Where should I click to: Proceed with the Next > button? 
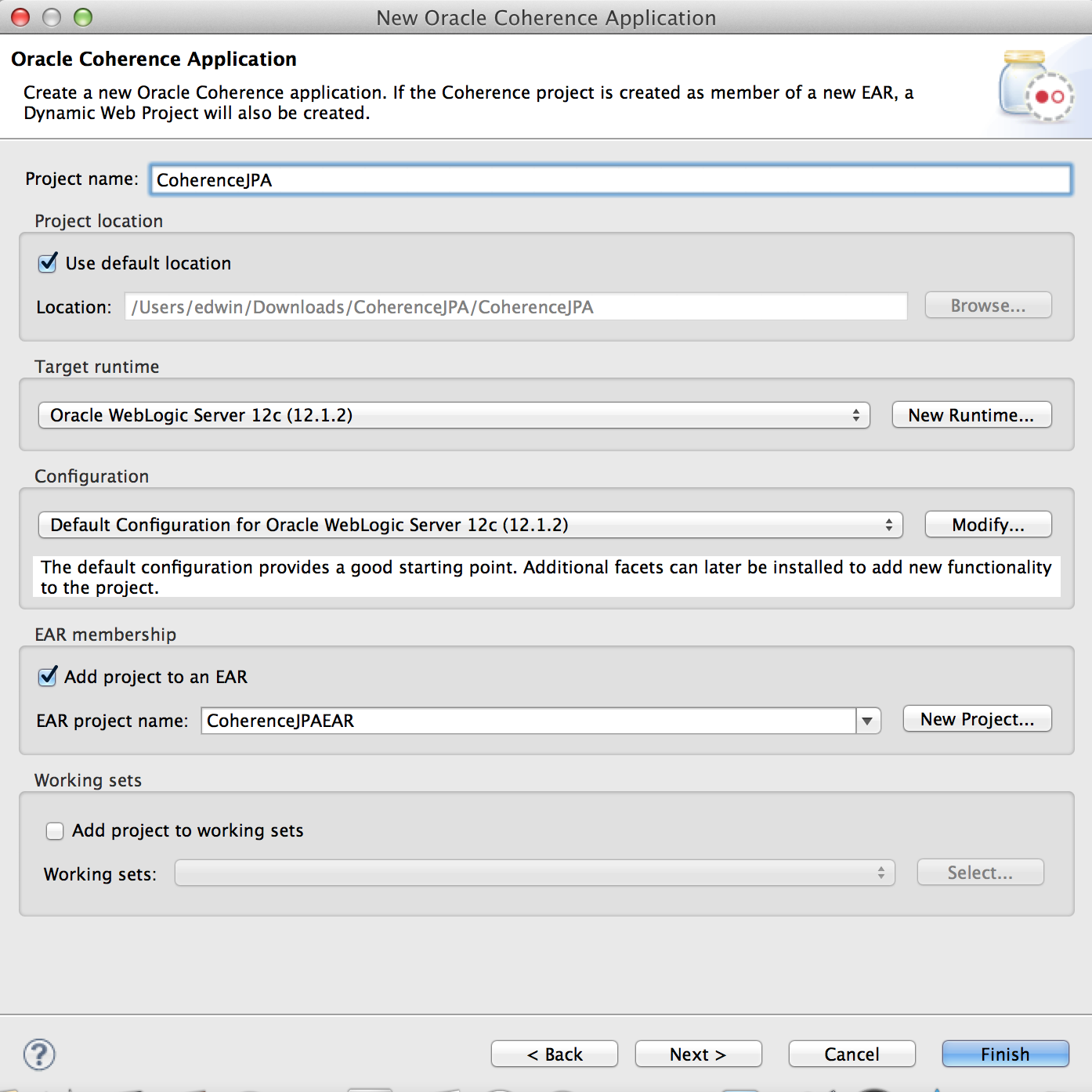(699, 1054)
